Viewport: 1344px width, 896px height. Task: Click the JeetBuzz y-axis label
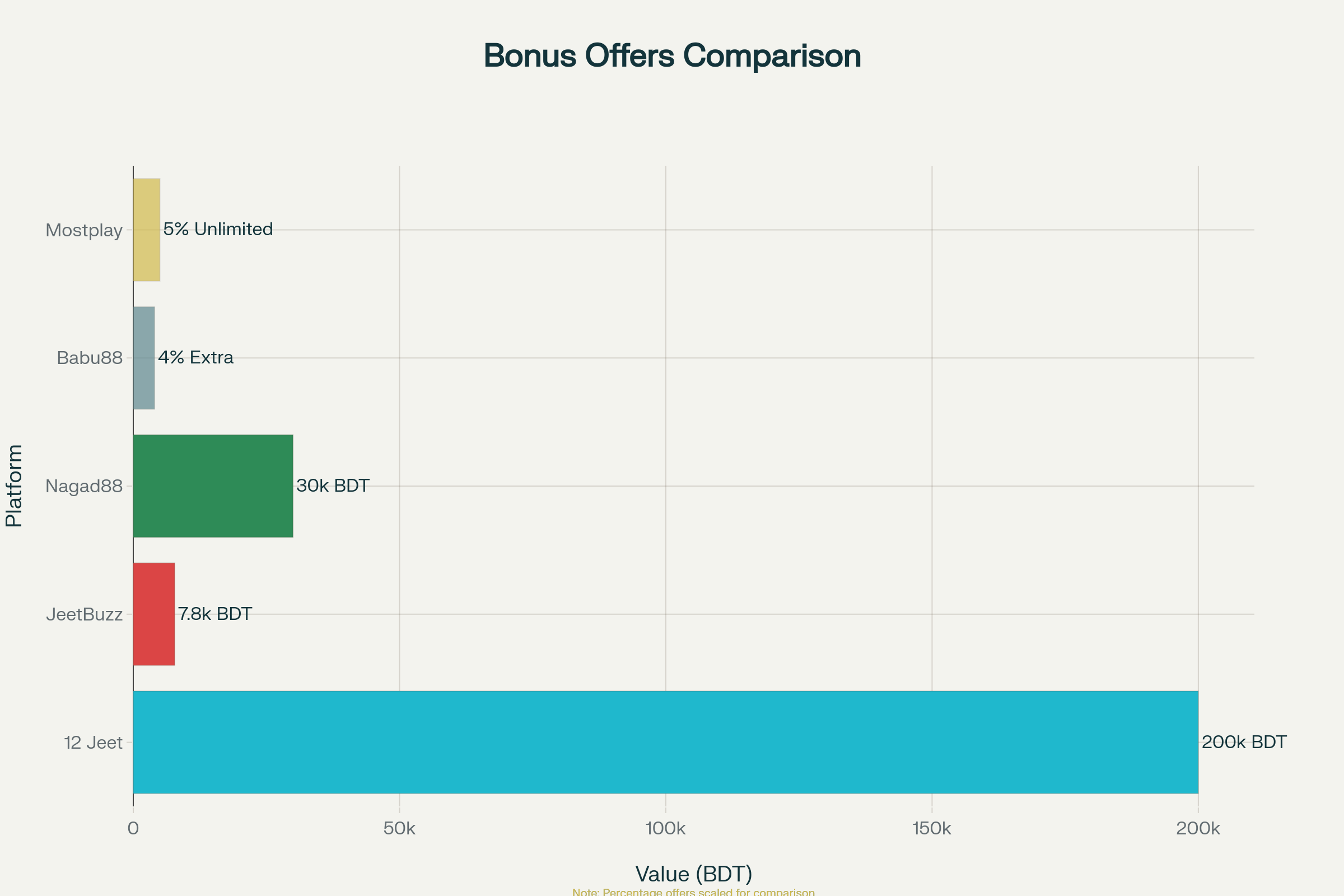[85, 614]
